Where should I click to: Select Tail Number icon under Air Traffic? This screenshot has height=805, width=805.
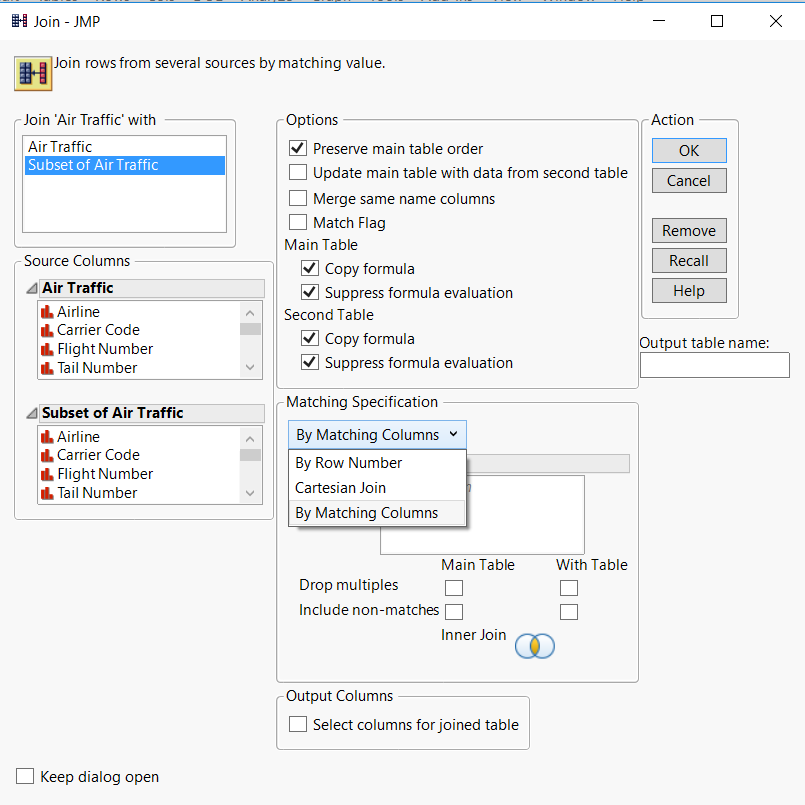coord(47,368)
